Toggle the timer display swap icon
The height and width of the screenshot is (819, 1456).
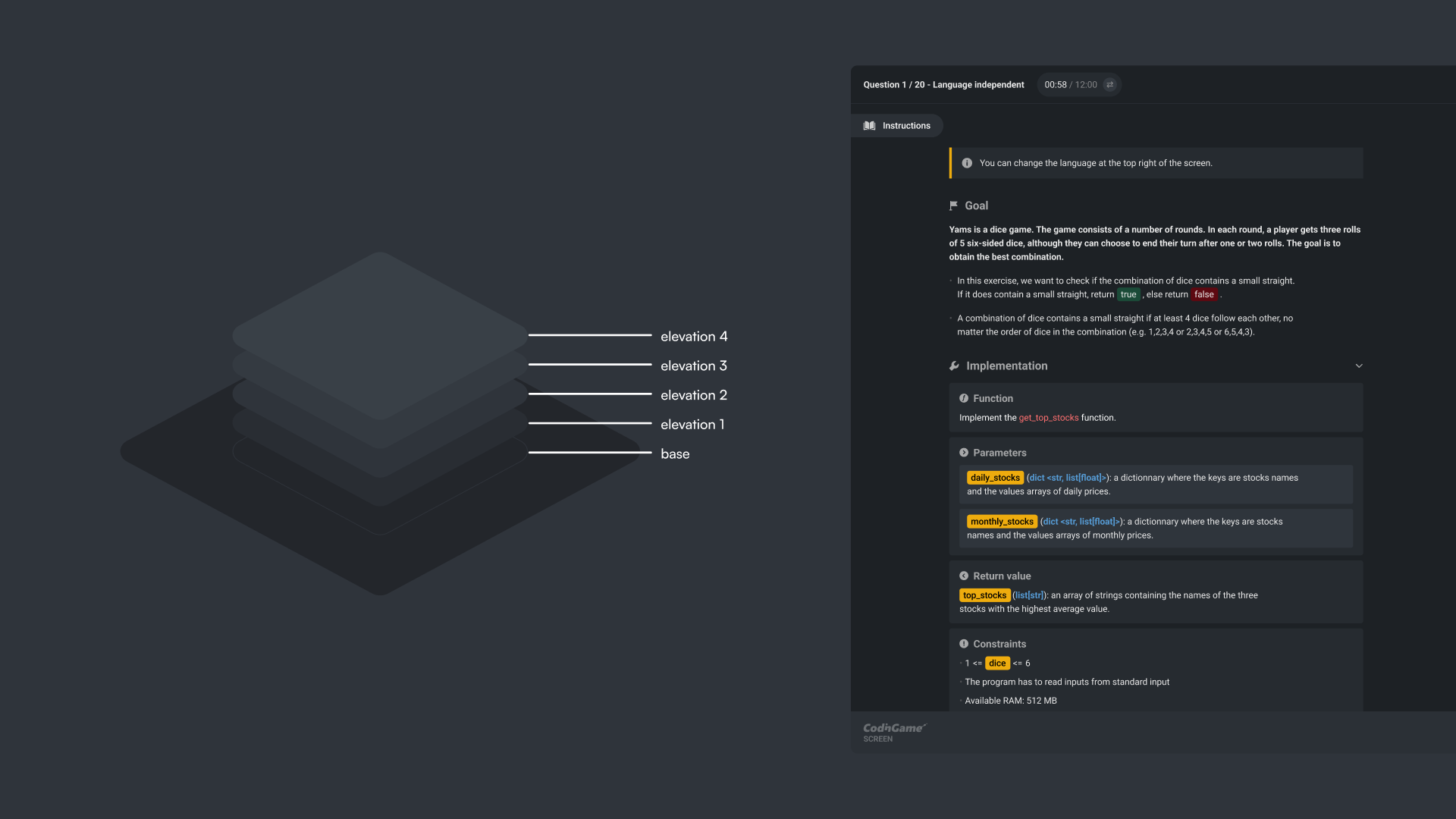(1109, 85)
